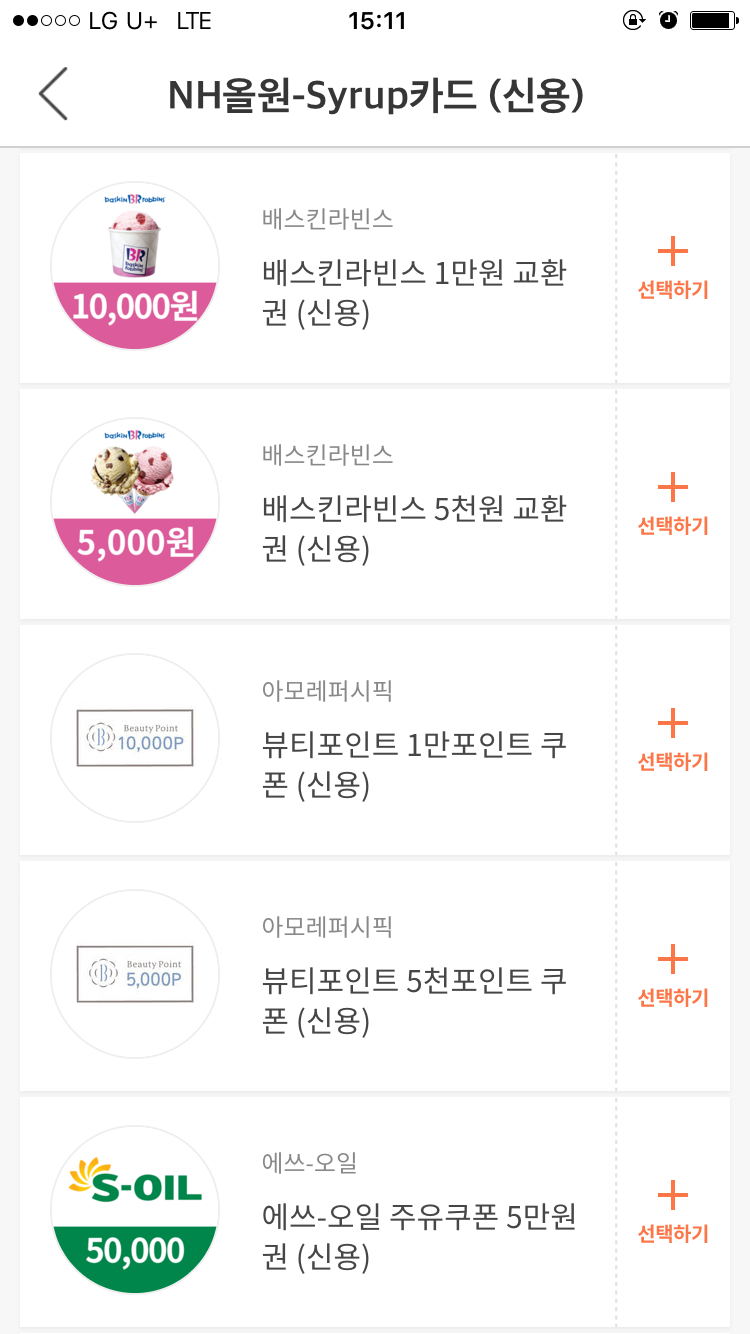Select 배스킨라빈스 5천원 교환권 with plus button

click(673, 503)
